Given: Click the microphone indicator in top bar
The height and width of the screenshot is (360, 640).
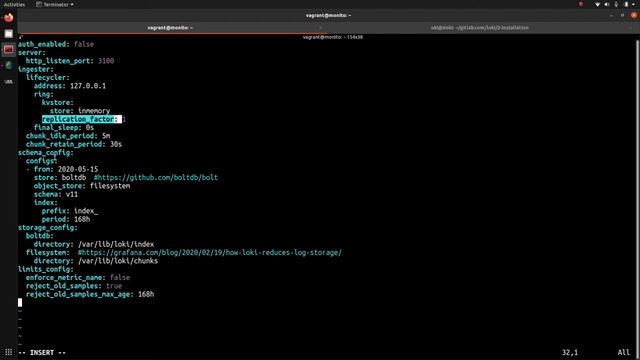Looking at the screenshot, I should 616,4.
